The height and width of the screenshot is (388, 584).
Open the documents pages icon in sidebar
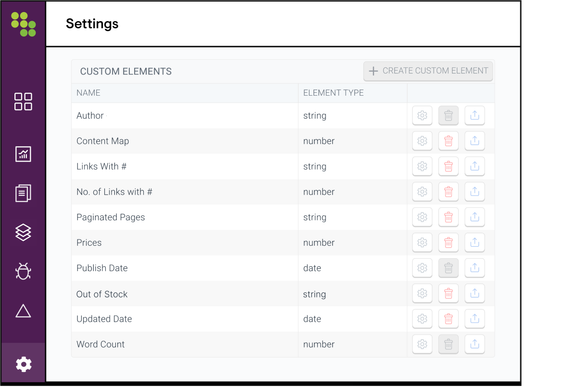tap(23, 193)
